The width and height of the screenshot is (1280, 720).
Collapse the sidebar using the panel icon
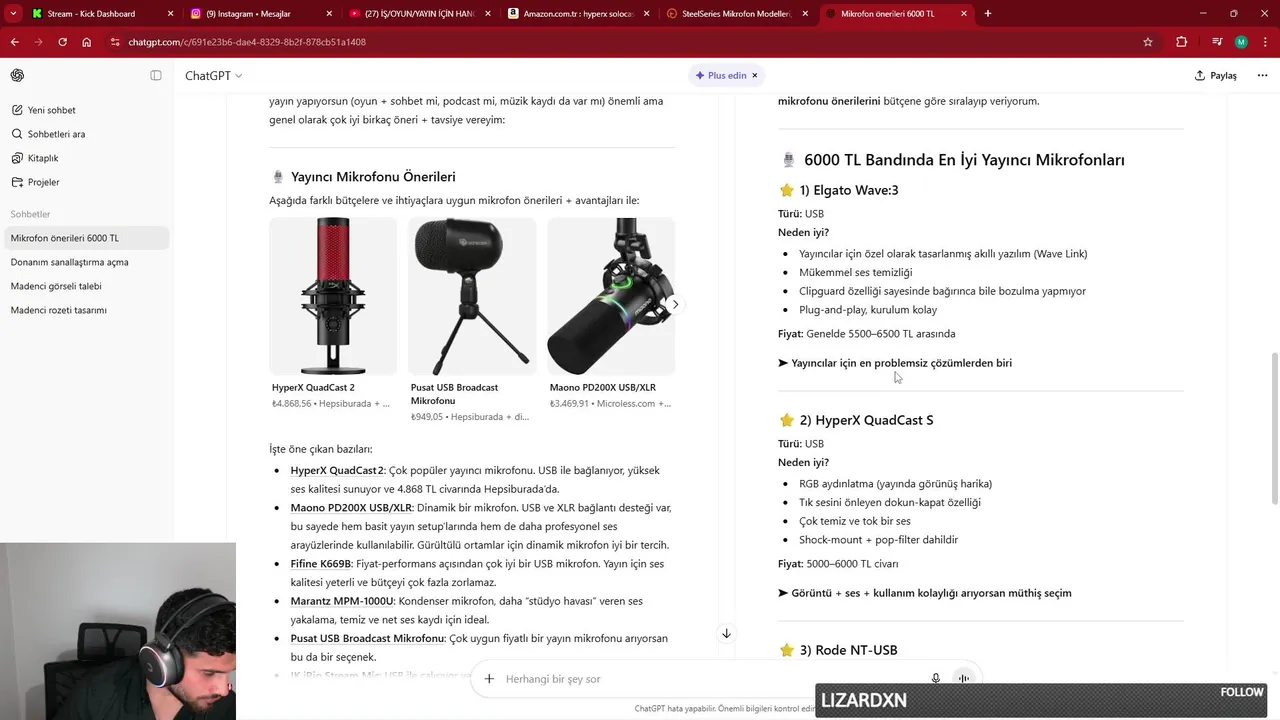click(x=156, y=75)
